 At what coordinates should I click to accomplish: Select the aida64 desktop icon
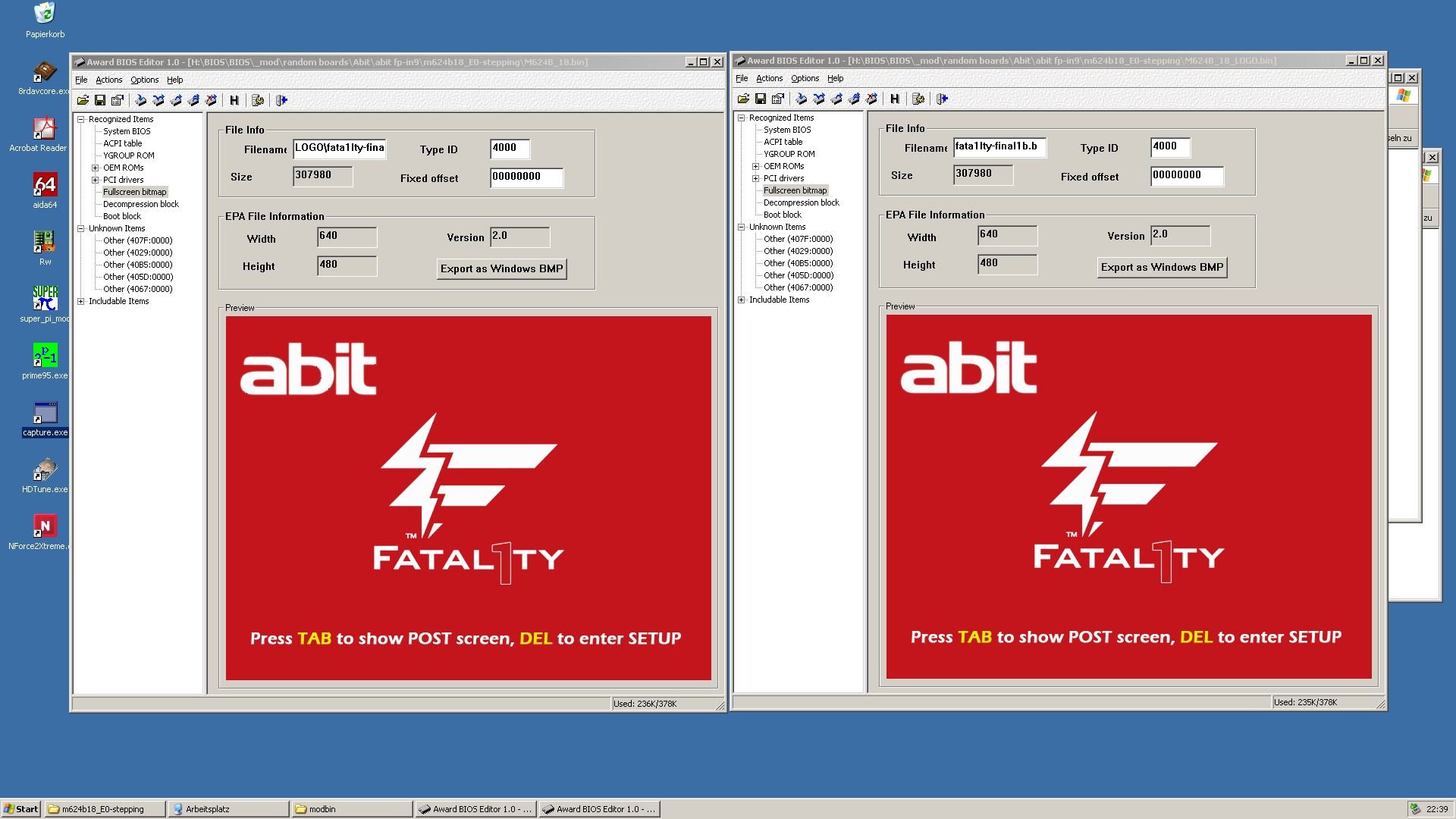45,190
